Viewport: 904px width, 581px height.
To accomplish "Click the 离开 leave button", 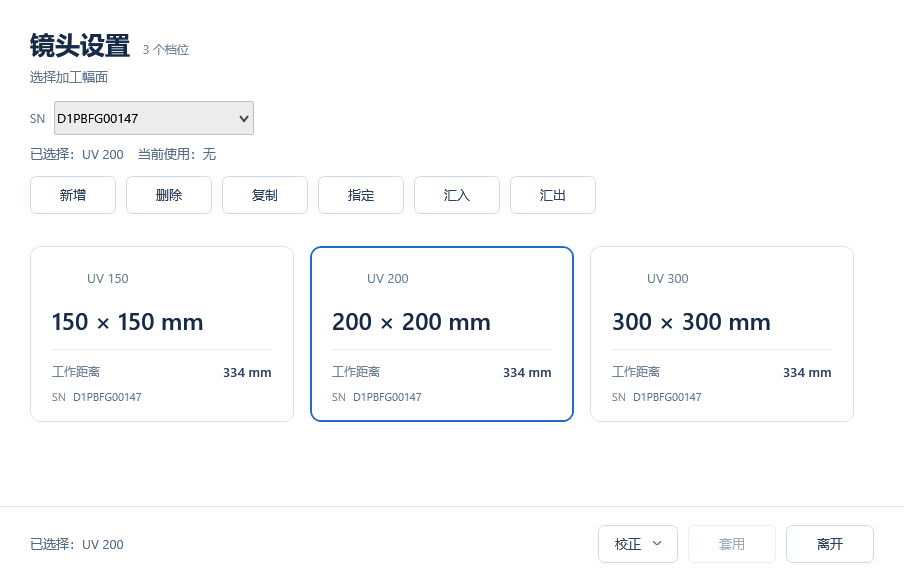I will tap(830, 544).
